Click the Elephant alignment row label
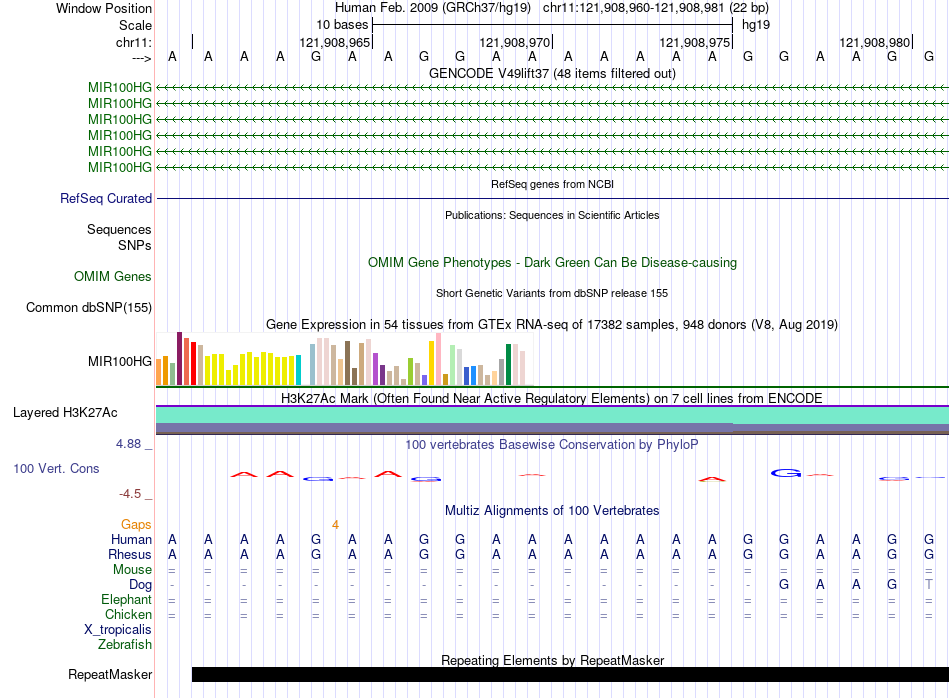The image size is (950, 698). (126, 599)
